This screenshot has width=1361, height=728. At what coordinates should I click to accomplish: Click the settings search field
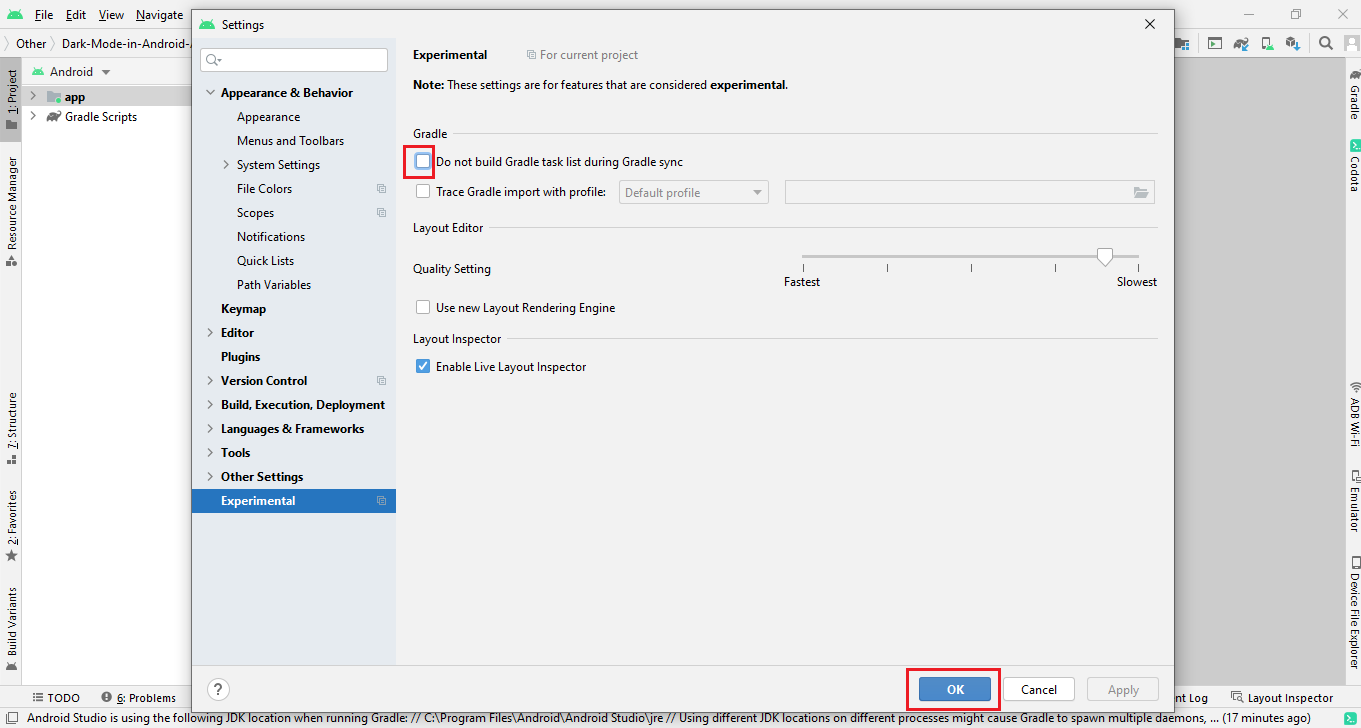click(x=294, y=60)
